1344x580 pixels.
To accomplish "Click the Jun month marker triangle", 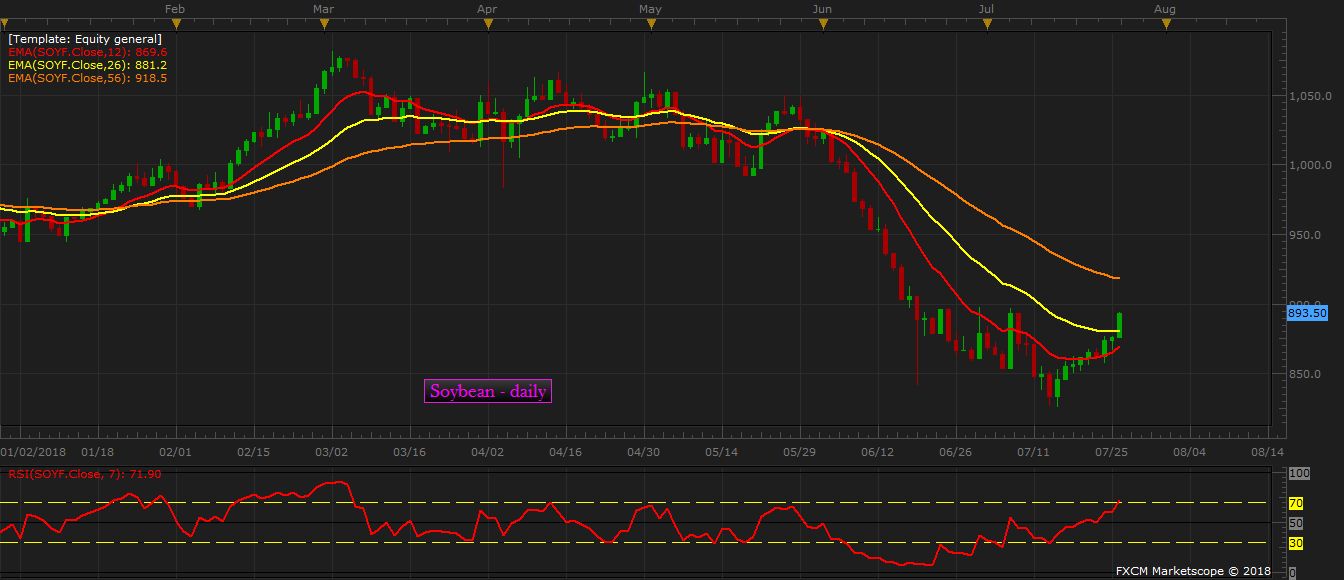I will (x=823, y=24).
